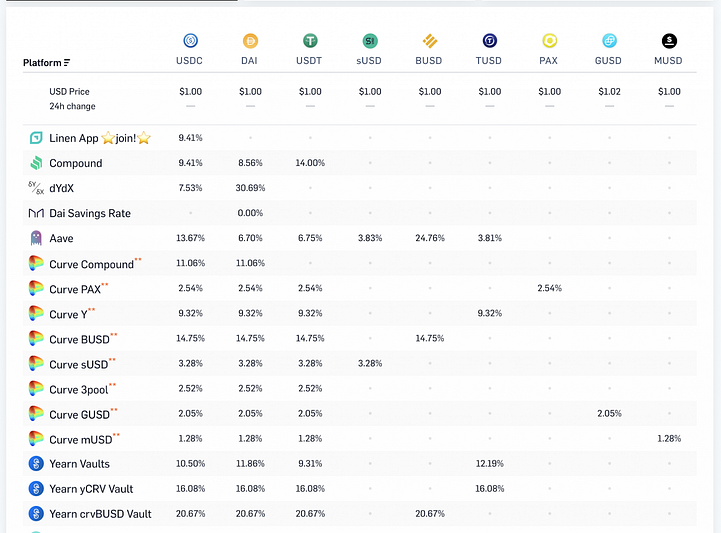Screen dimensions: 721x533
Task: Open the Yearn yCRV Vault link
Action: pyautogui.click(x=91, y=489)
